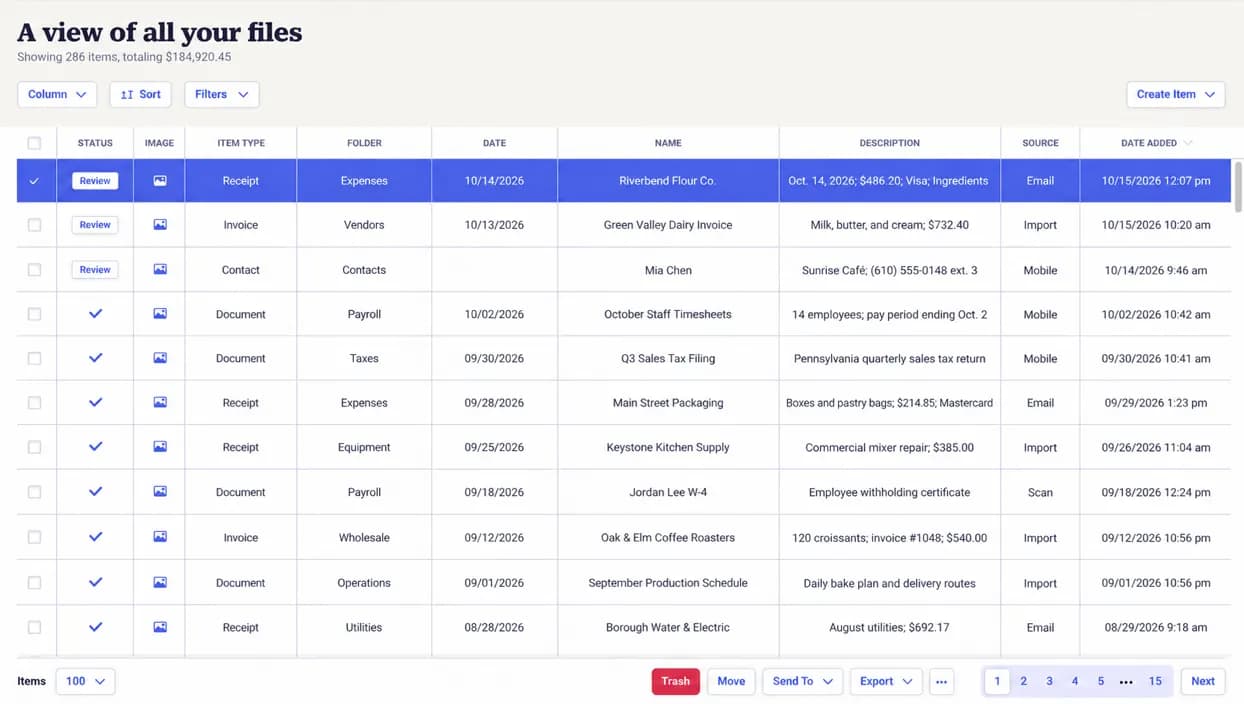Click Review for Riverbend Flour Co.
The height and width of the screenshot is (704, 1244).
pos(95,181)
